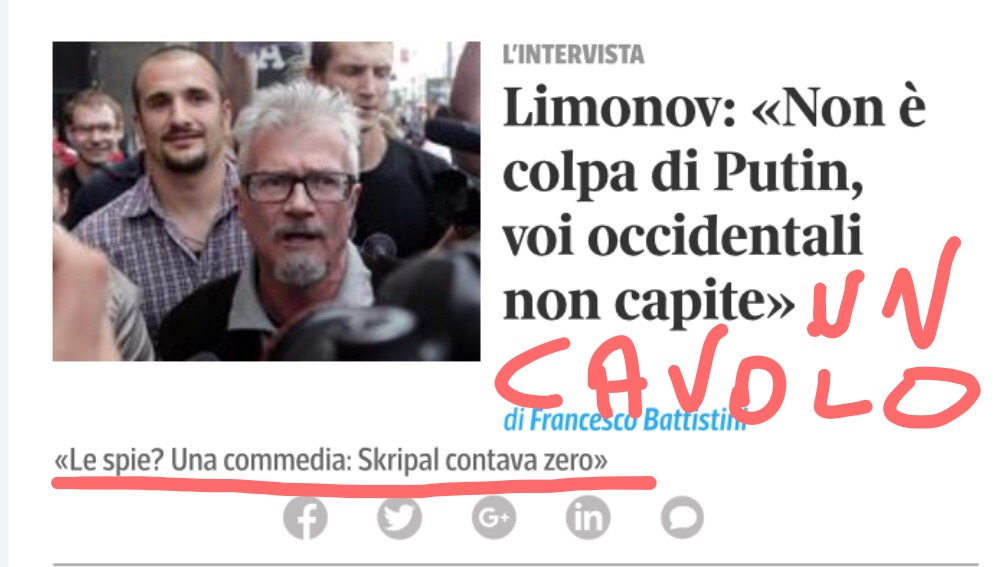Share the article on LinkedIn

[x=588, y=517]
